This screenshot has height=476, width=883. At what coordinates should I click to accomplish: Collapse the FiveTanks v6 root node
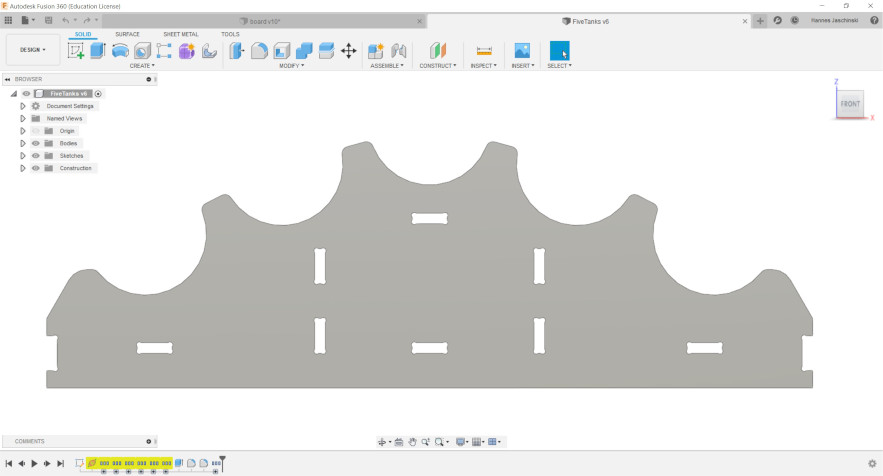tap(14, 94)
